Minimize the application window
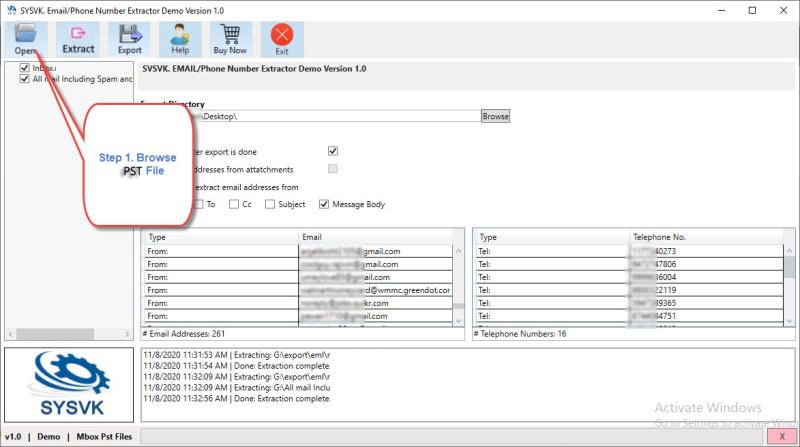The height and width of the screenshot is (447, 800). (x=721, y=10)
